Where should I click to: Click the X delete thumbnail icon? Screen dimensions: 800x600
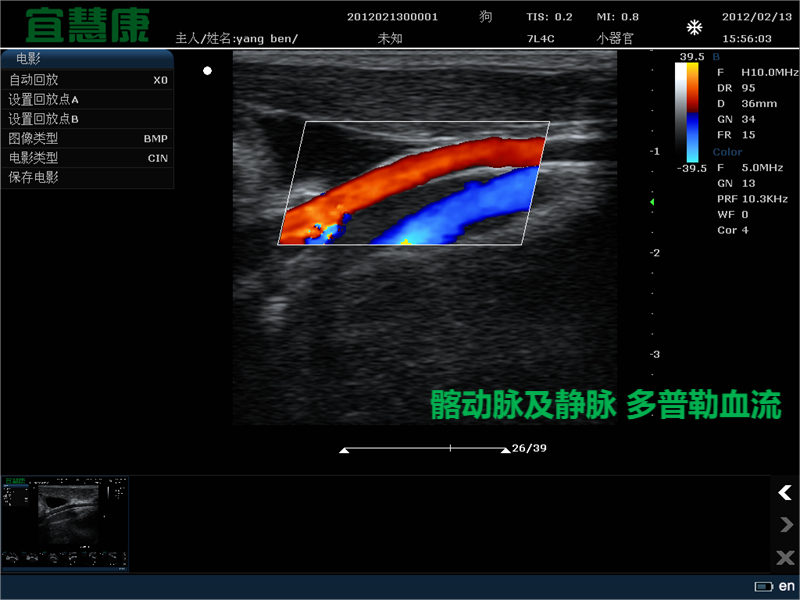pyautogui.click(x=785, y=557)
